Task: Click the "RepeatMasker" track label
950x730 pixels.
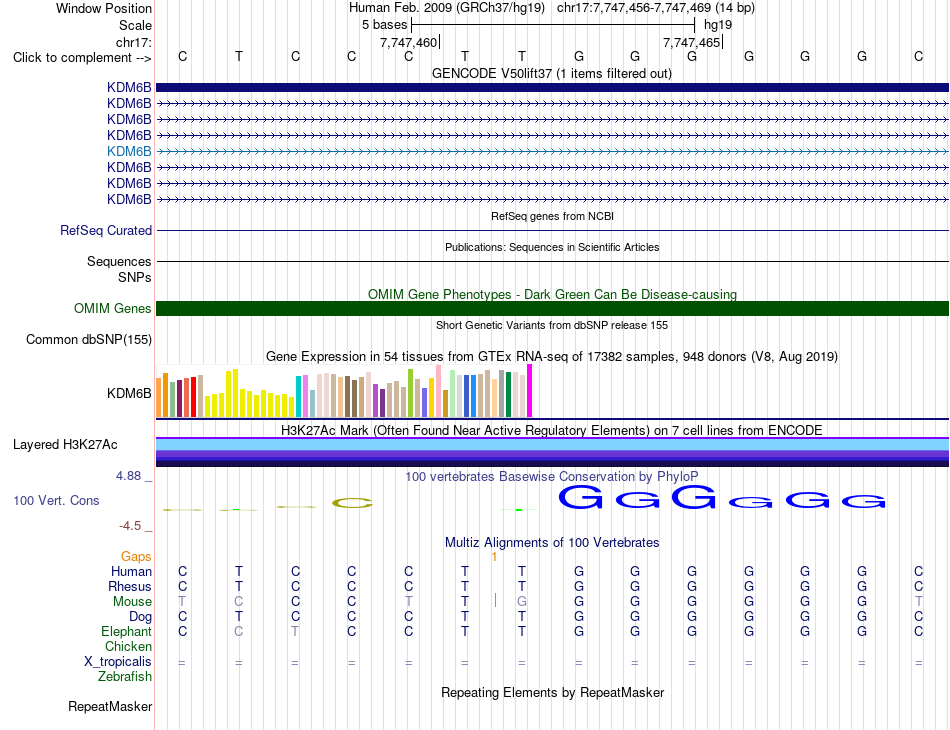Action: 110,706
